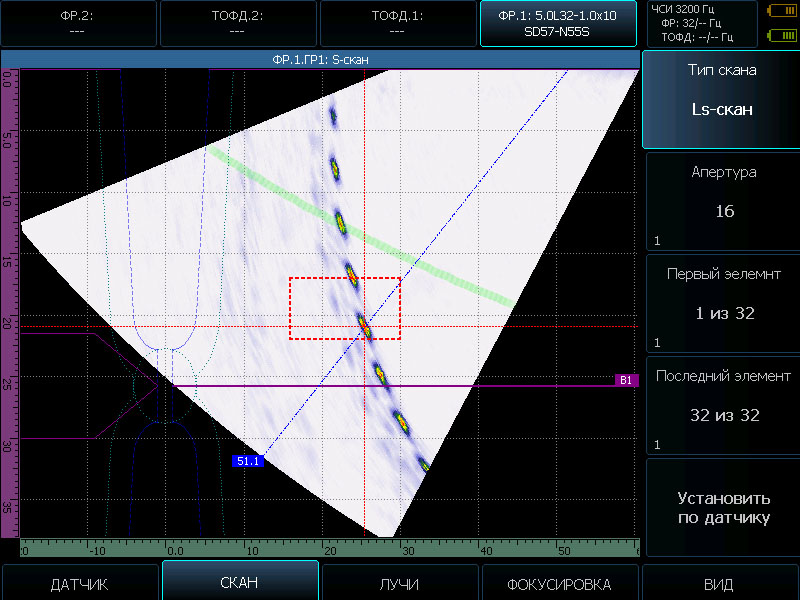
Task: Click the ЧСИ 3200 Гц status panel
Action: click(700, 23)
